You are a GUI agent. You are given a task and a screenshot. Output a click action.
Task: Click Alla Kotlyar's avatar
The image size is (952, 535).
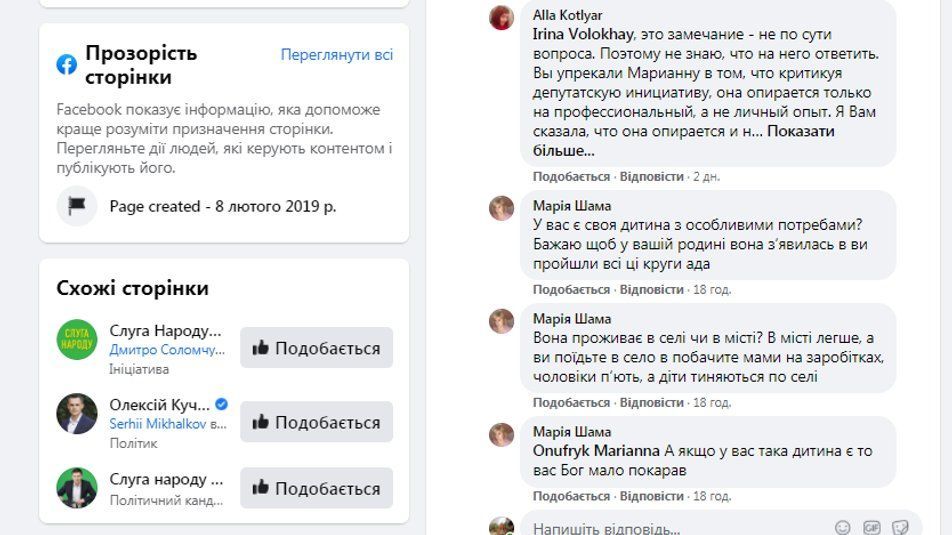[502, 17]
